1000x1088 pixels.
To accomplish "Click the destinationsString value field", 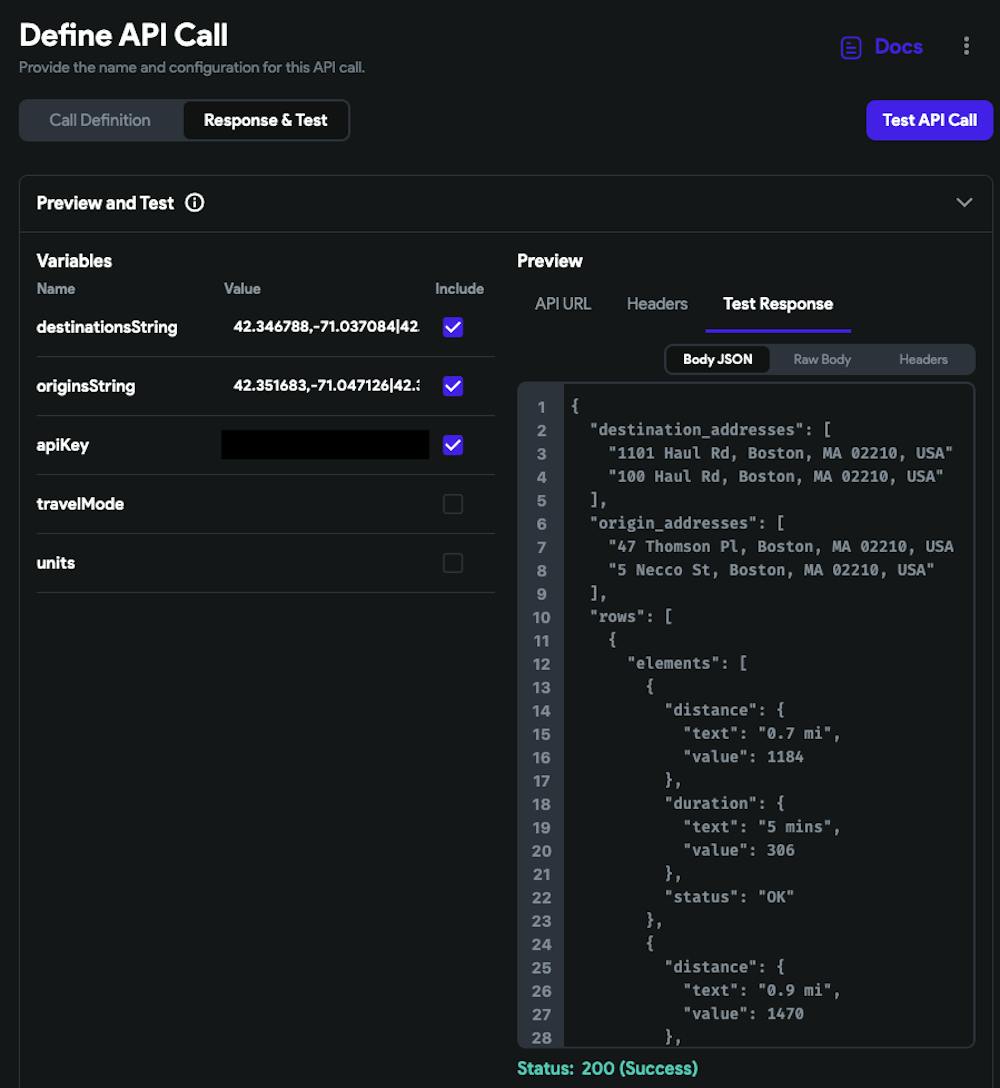I will tap(326, 327).
